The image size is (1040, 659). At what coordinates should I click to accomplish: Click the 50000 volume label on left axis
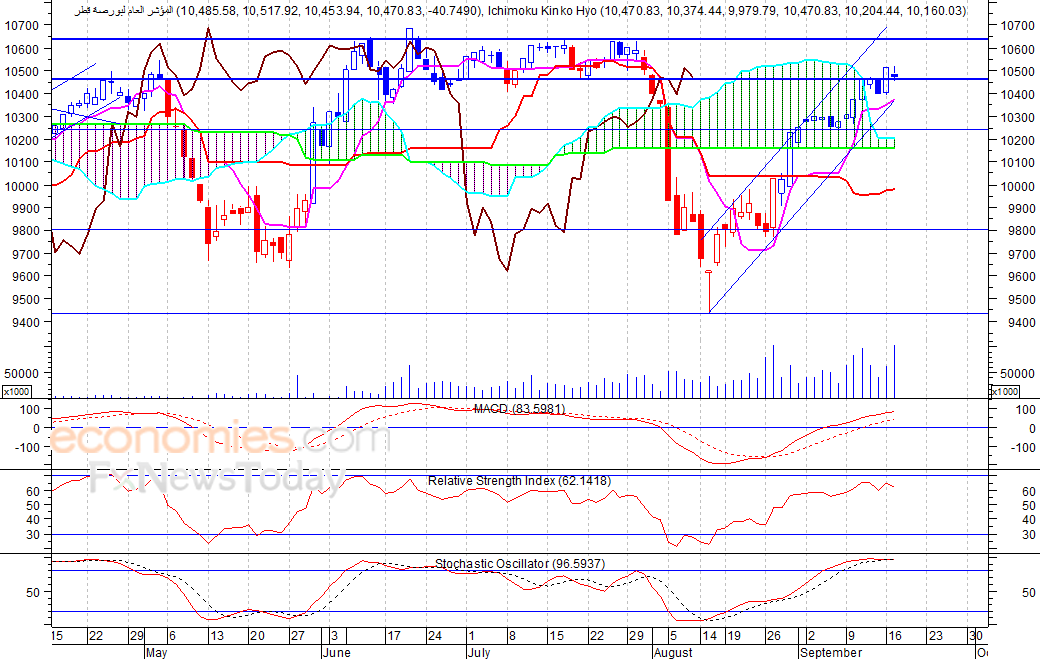19,373
